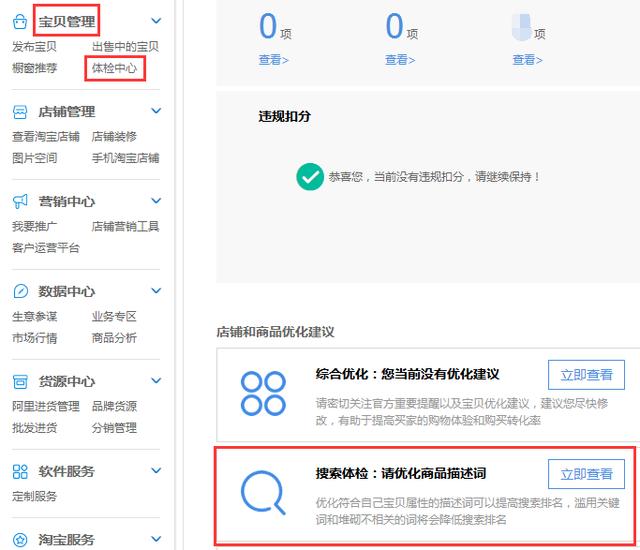Open 客户运营平台
Screen dimensions: 640x550
click(46, 248)
